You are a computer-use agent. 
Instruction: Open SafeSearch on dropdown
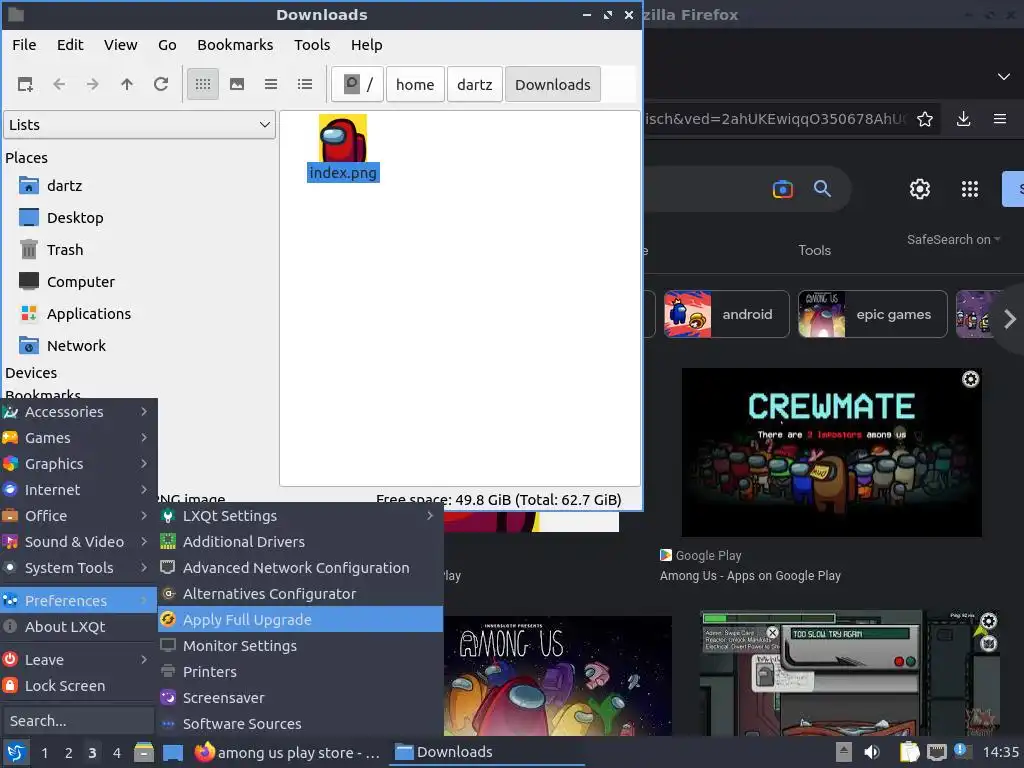(x=953, y=240)
